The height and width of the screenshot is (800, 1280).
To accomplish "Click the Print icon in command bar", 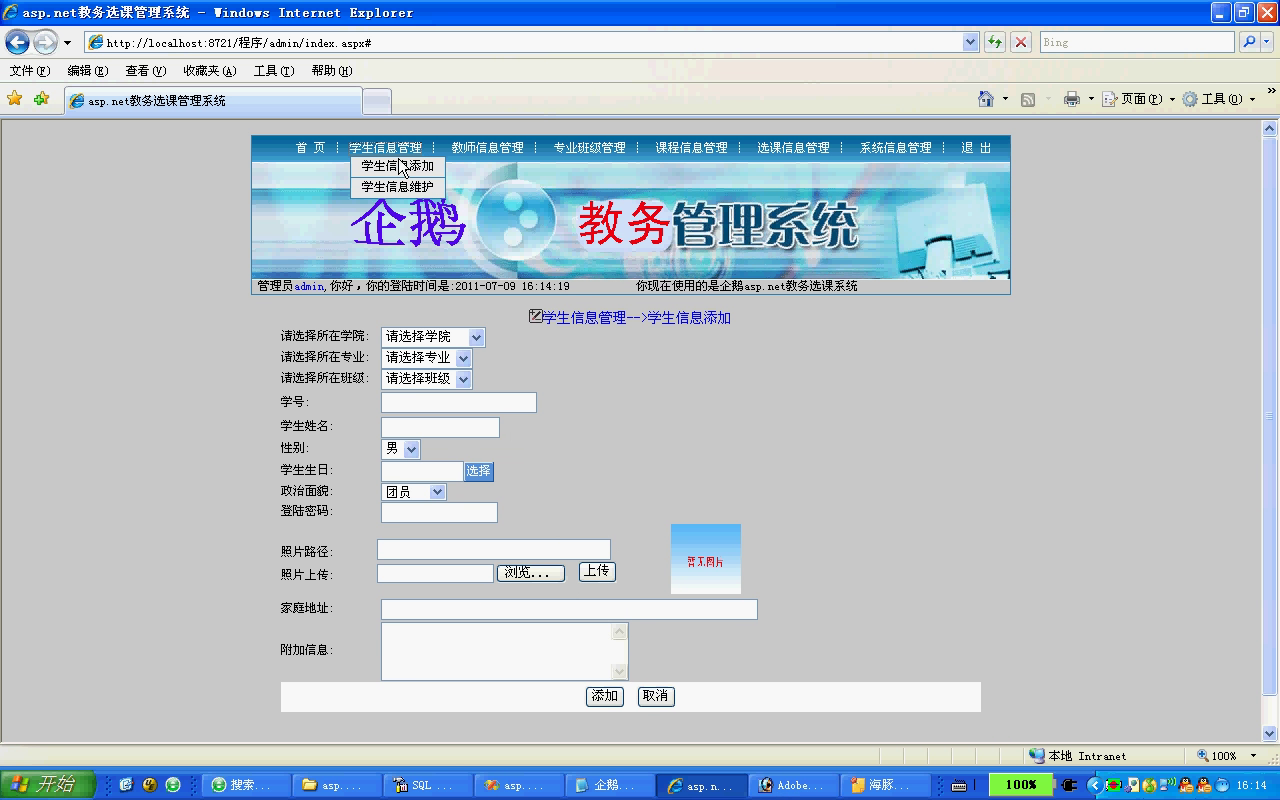I will coord(1072,99).
